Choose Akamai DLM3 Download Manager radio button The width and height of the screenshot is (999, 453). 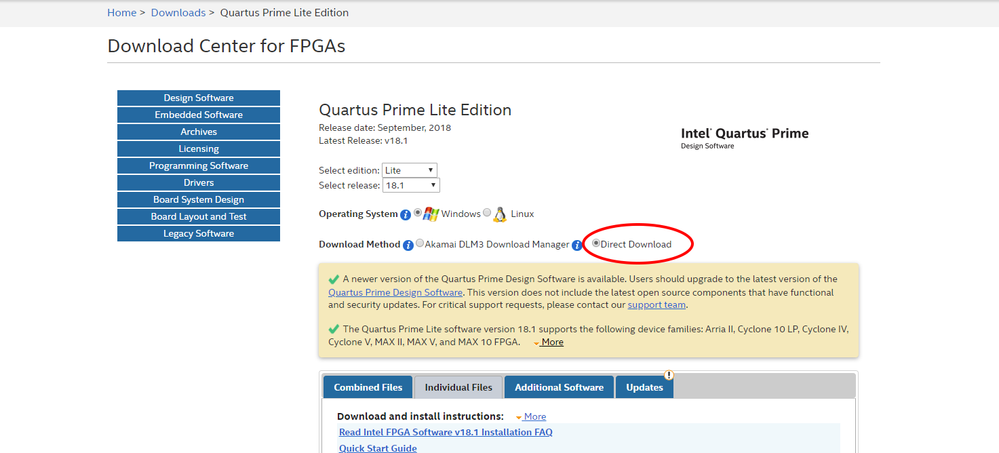pyautogui.click(x=420, y=243)
